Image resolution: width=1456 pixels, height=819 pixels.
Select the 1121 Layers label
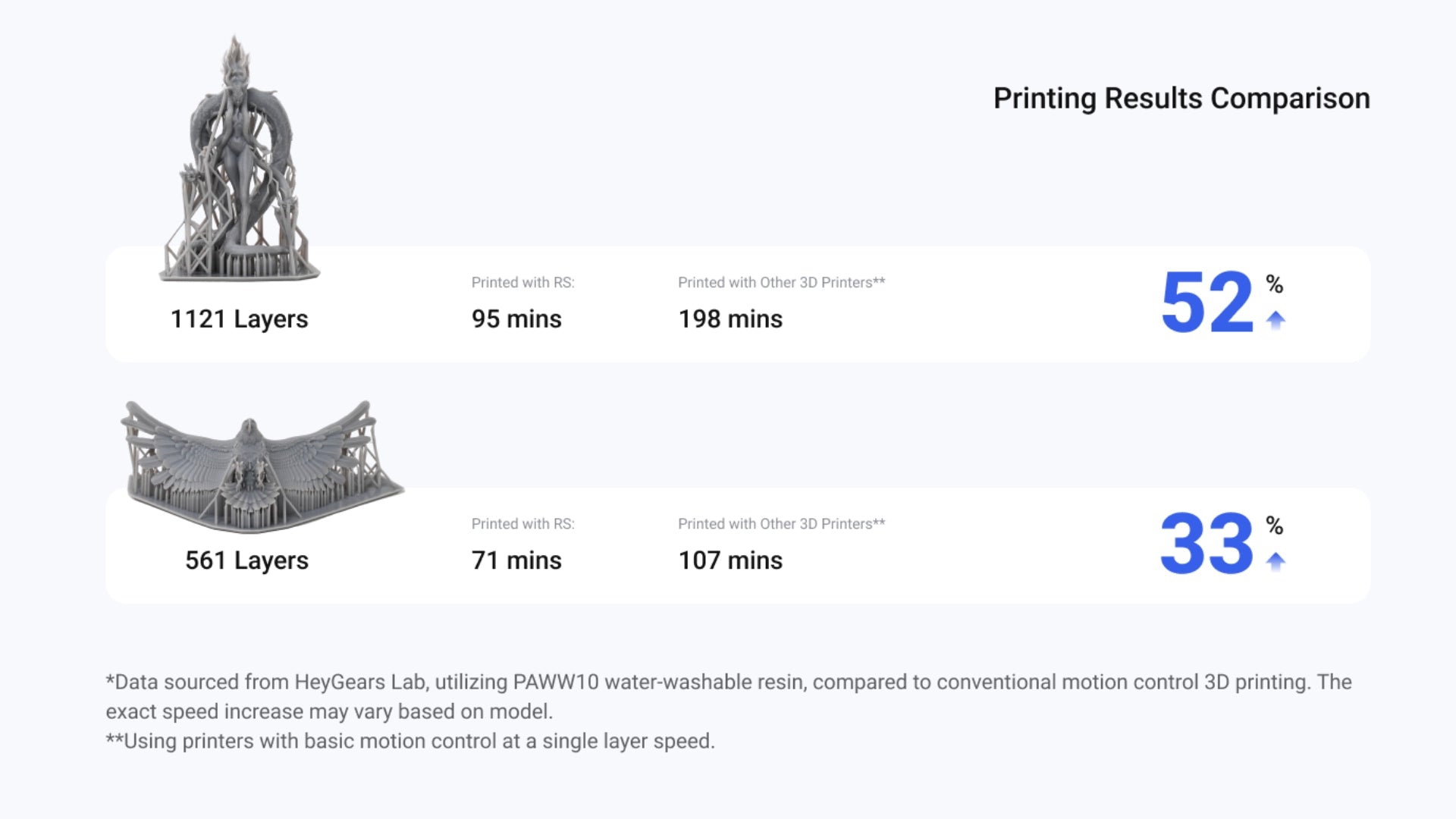[x=237, y=318]
